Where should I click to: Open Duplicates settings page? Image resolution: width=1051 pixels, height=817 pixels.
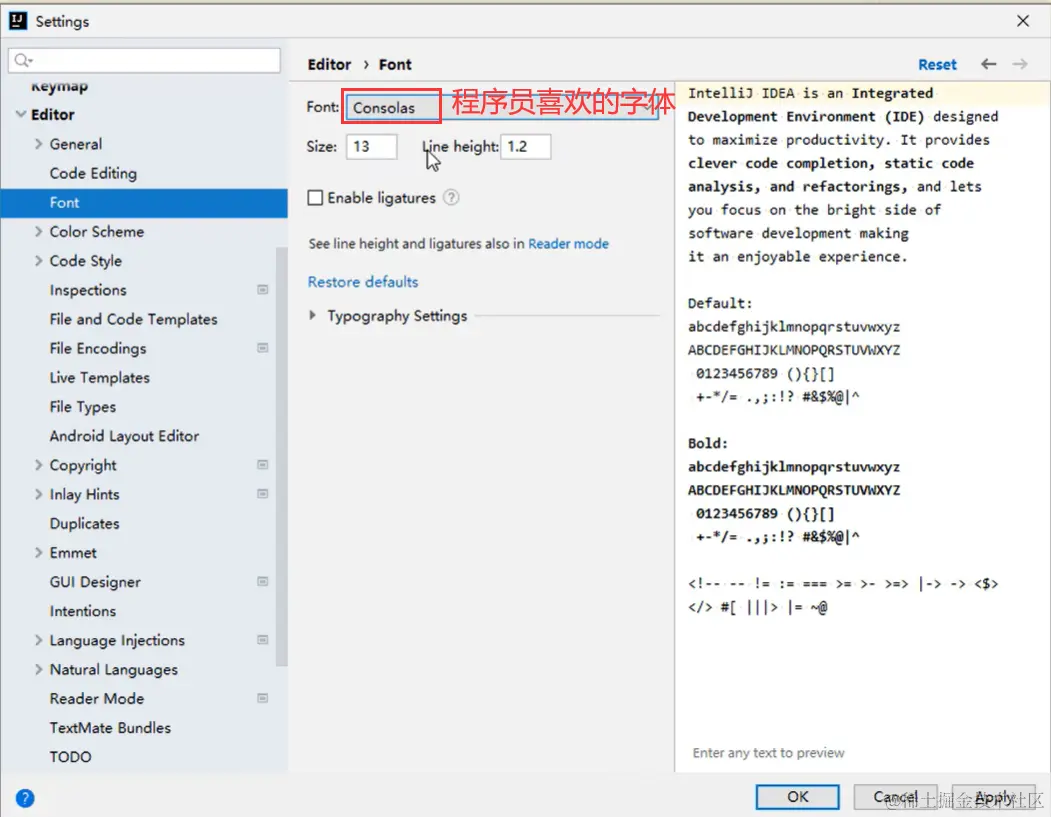click(x=84, y=523)
